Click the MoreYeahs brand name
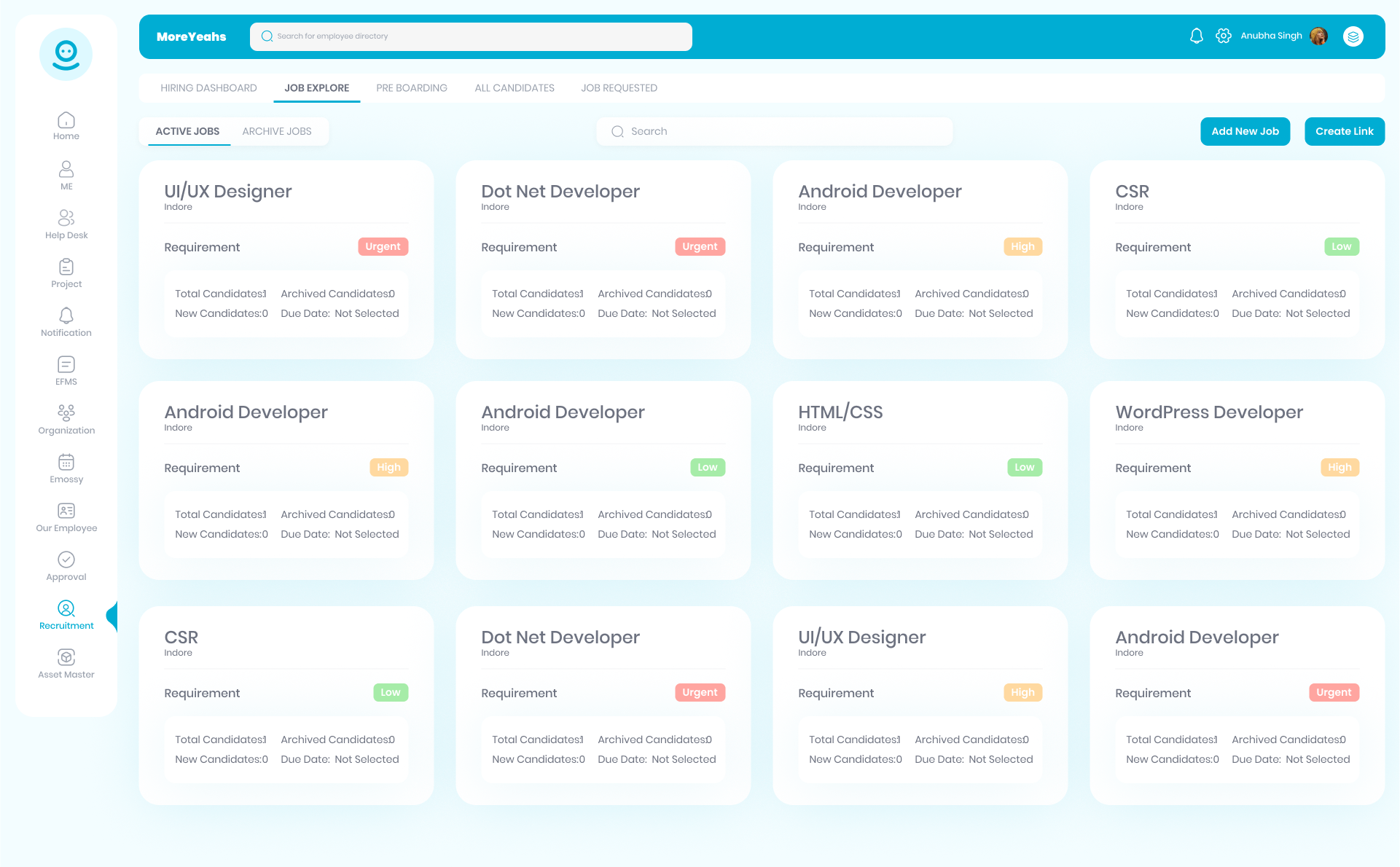 192,36
